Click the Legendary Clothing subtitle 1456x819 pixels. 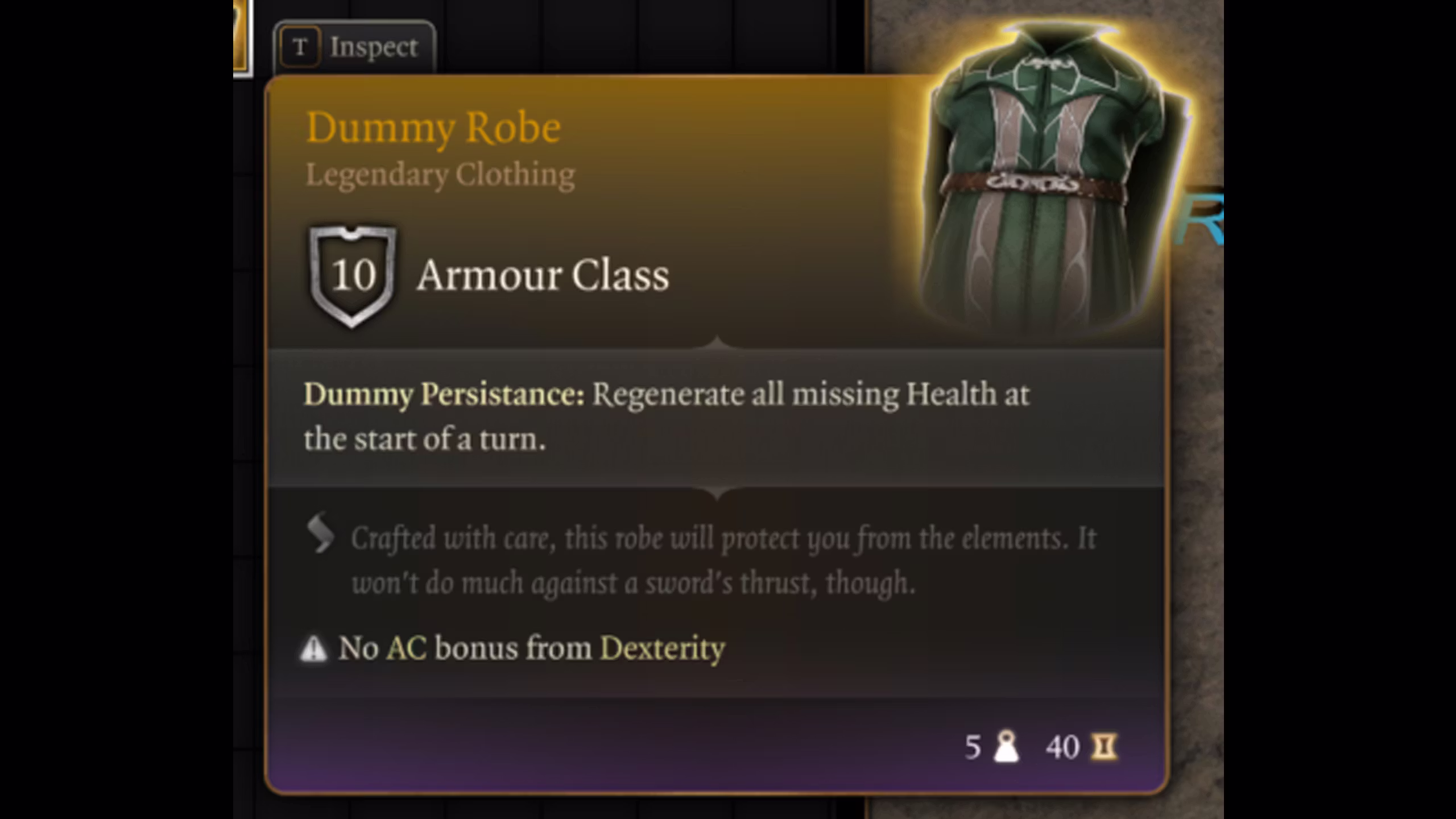[x=441, y=175]
